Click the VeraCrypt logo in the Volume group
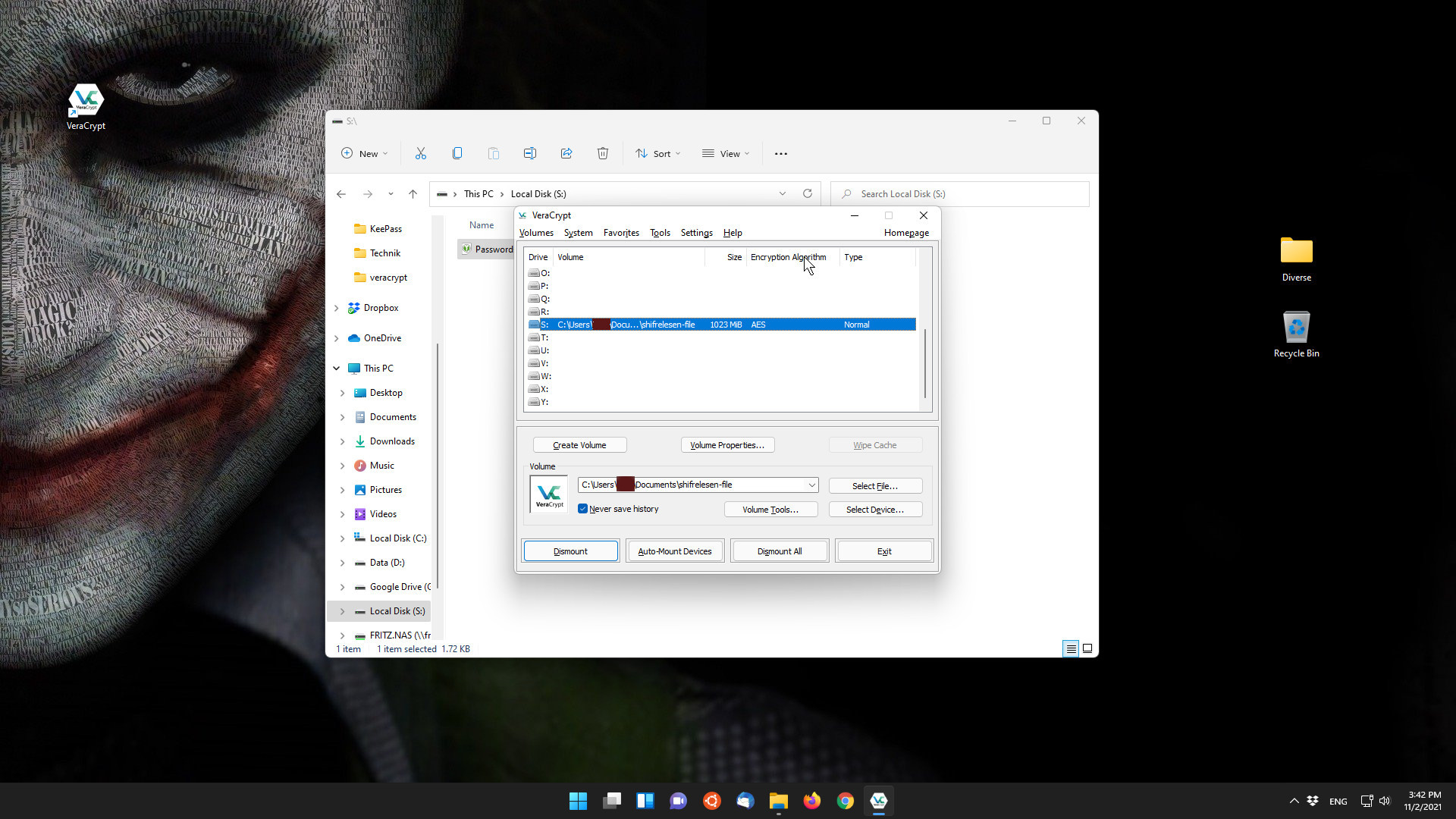Image resolution: width=1456 pixels, height=819 pixels. [549, 494]
